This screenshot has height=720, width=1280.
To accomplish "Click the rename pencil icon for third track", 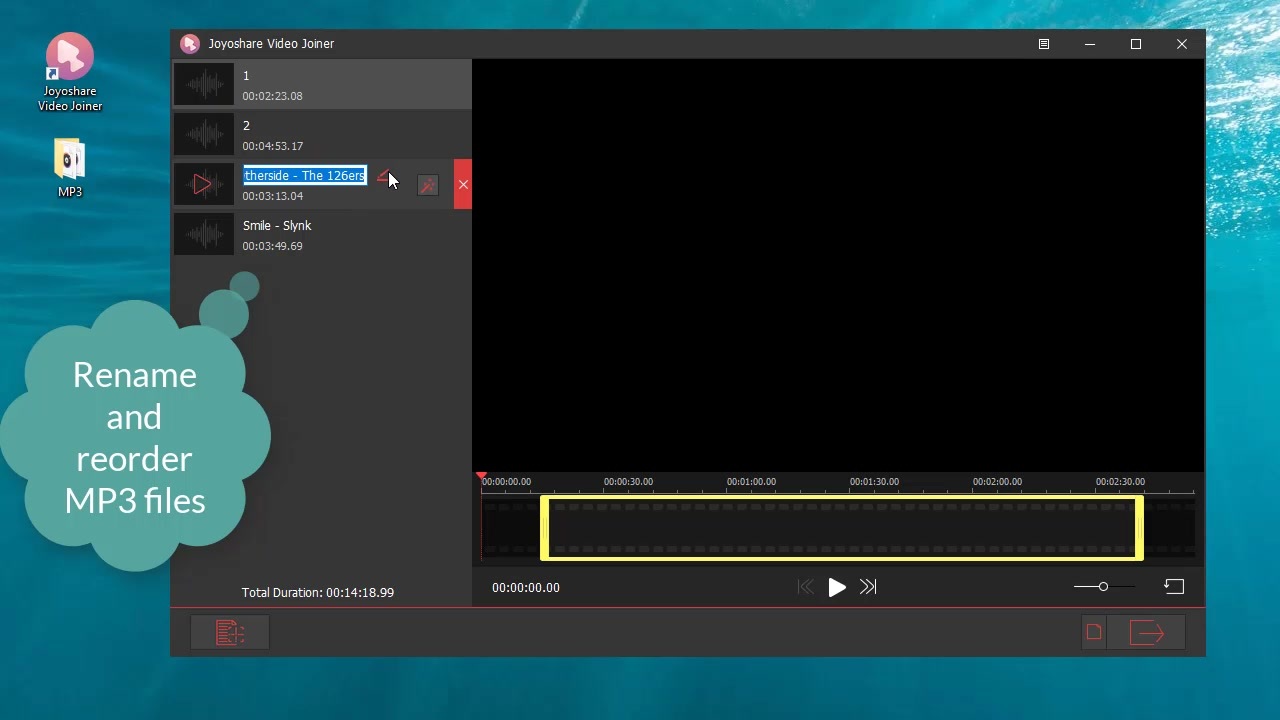I will (383, 178).
